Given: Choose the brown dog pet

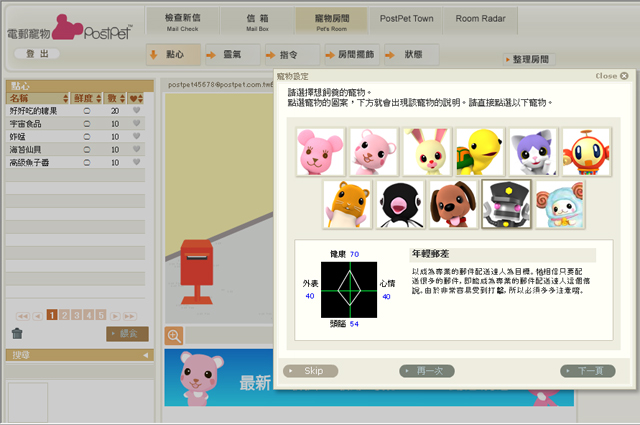Looking at the screenshot, I should coord(453,204).
